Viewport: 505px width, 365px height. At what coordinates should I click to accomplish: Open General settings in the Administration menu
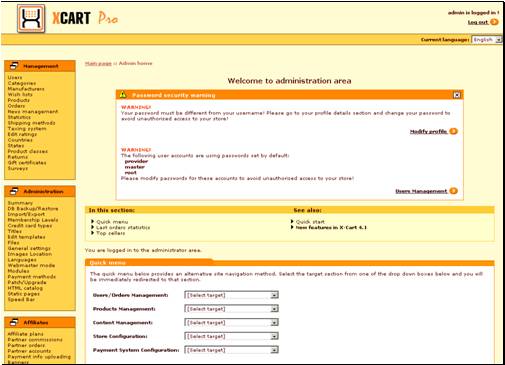tap(29, 248)
